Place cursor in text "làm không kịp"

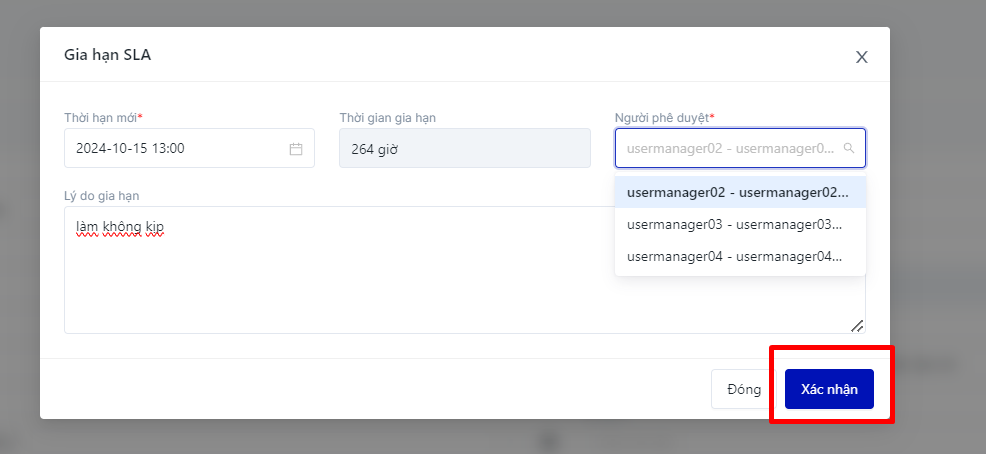click(x=120, y=228)
